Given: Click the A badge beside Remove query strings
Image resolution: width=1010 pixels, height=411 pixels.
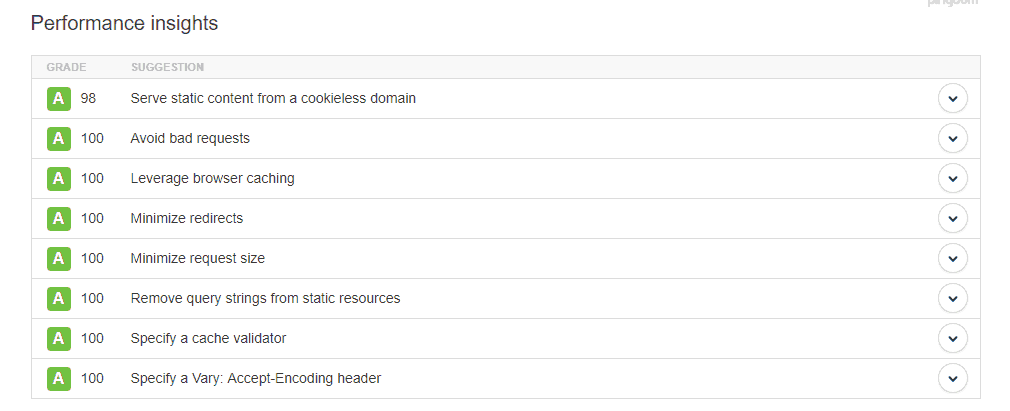Looking at the screenshot, I should (x=59, y=298).
